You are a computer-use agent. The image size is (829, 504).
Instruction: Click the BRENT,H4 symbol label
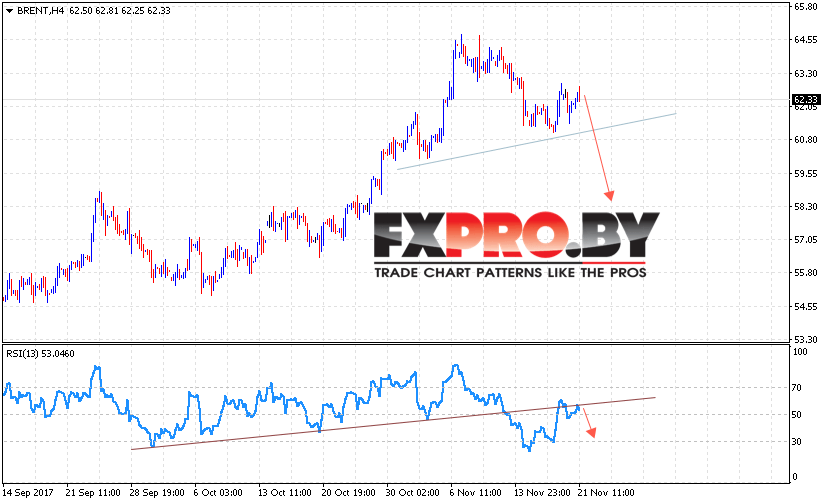point(41,11)
